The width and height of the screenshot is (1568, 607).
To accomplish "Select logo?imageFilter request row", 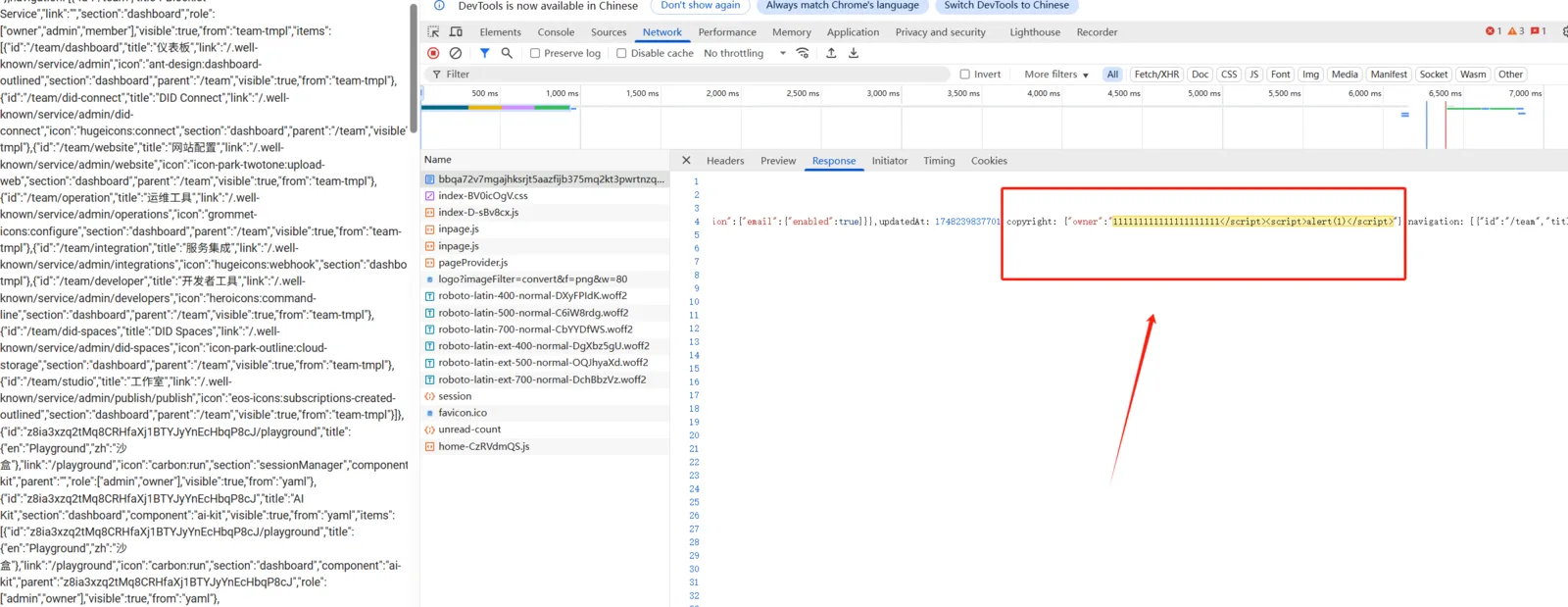I will pos(545,279).
